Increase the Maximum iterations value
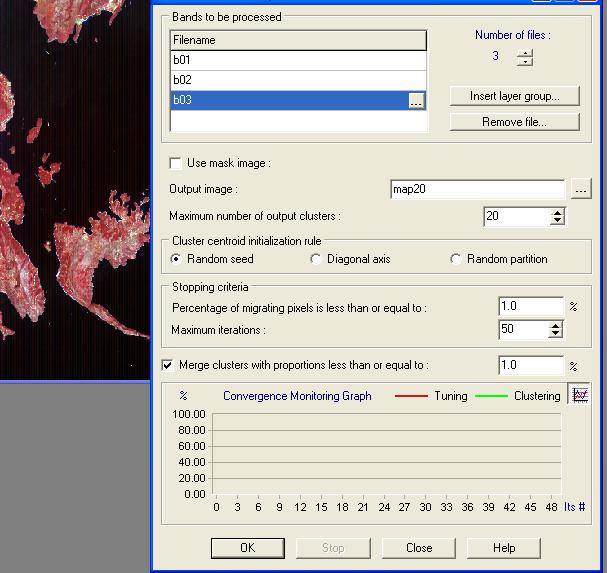The height and width of the screenshot is (573, 607). click(x=556, y=326)
